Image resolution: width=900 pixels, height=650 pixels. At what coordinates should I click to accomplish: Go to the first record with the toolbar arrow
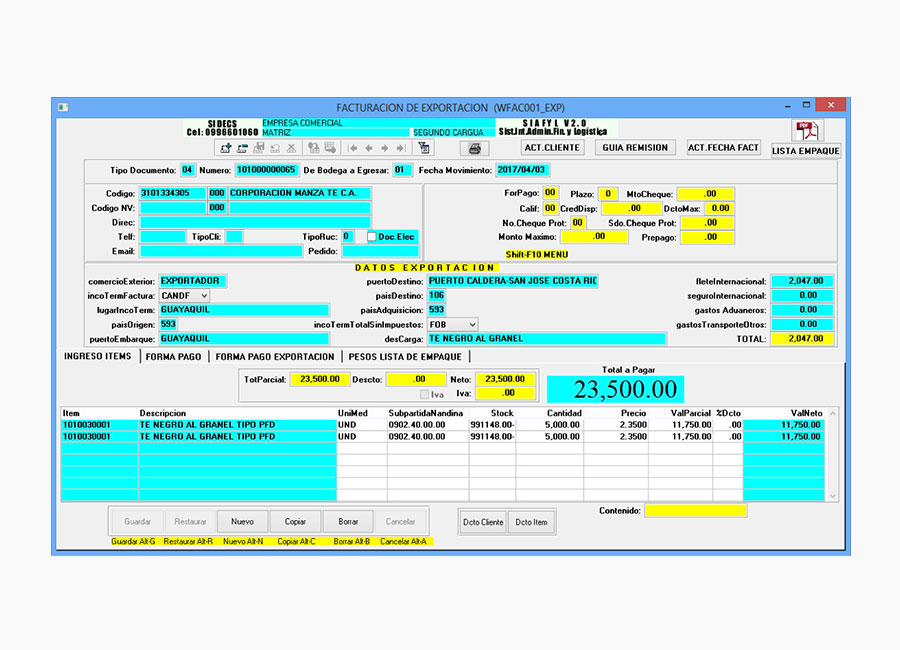353,148
